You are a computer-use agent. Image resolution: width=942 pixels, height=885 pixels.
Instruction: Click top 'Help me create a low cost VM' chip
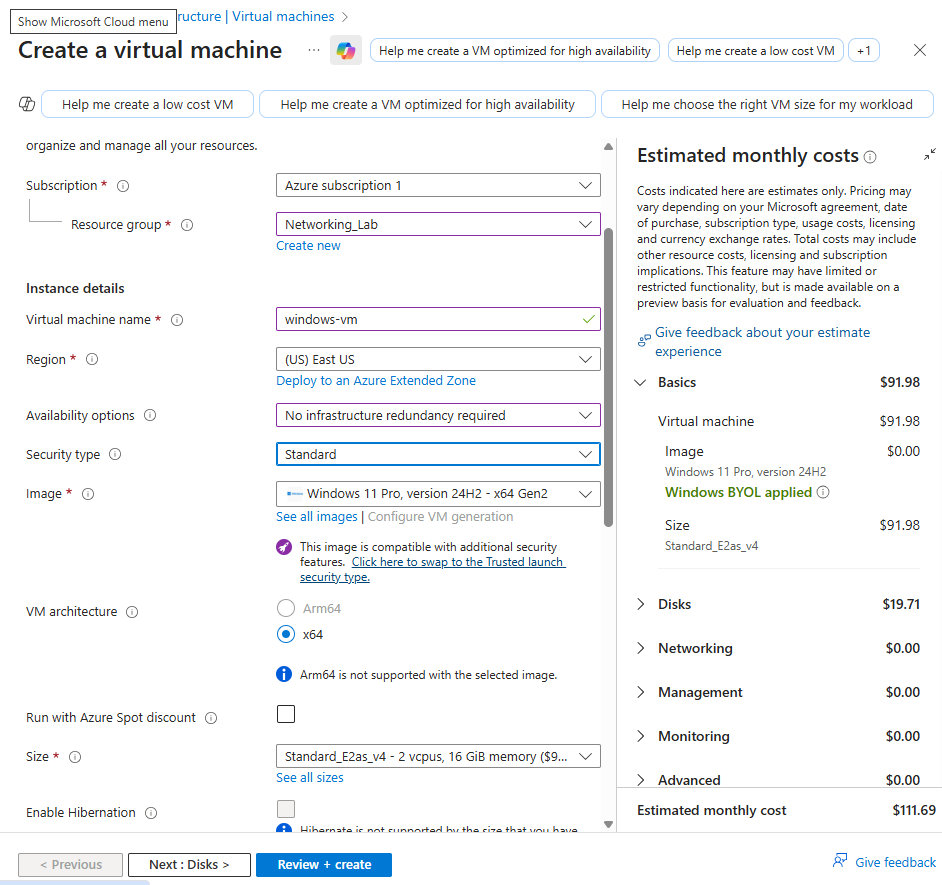[x=755, y=50]
